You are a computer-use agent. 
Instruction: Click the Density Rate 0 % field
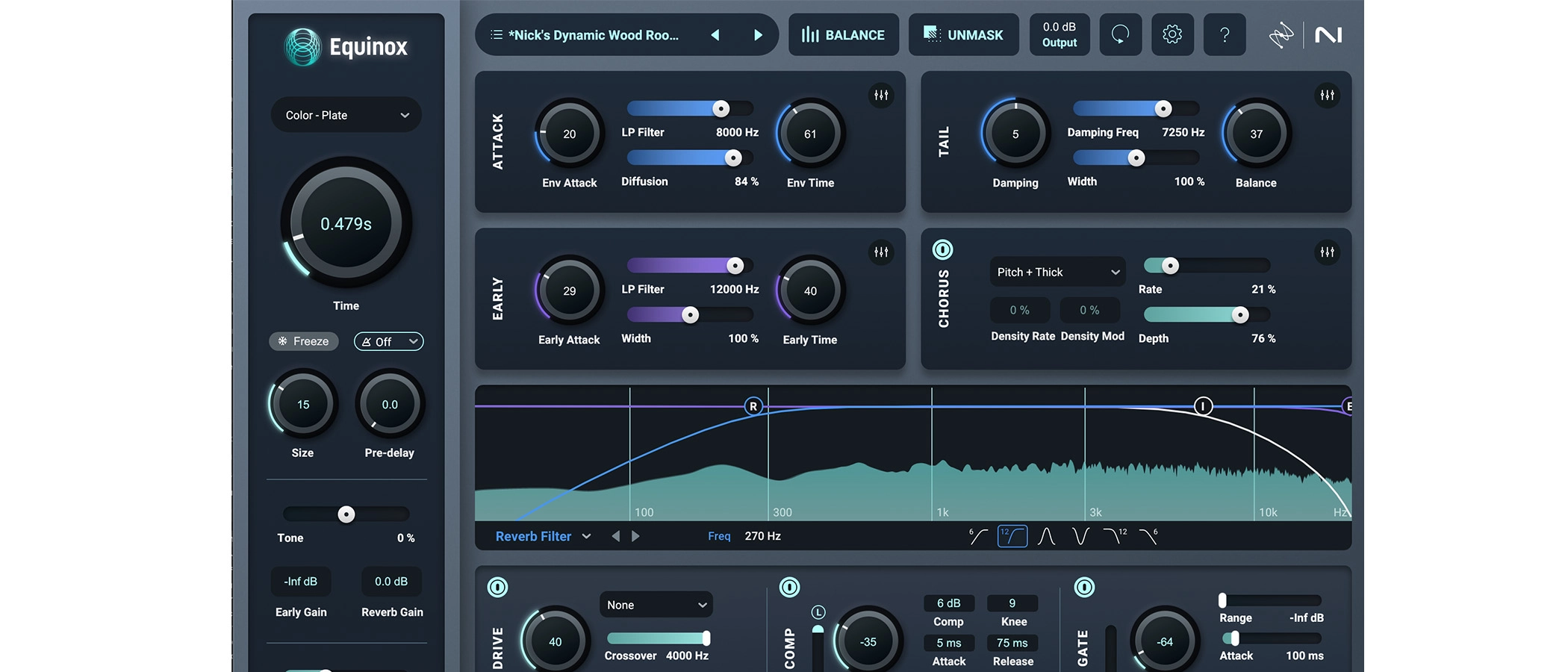click(x=1020, y=310)
